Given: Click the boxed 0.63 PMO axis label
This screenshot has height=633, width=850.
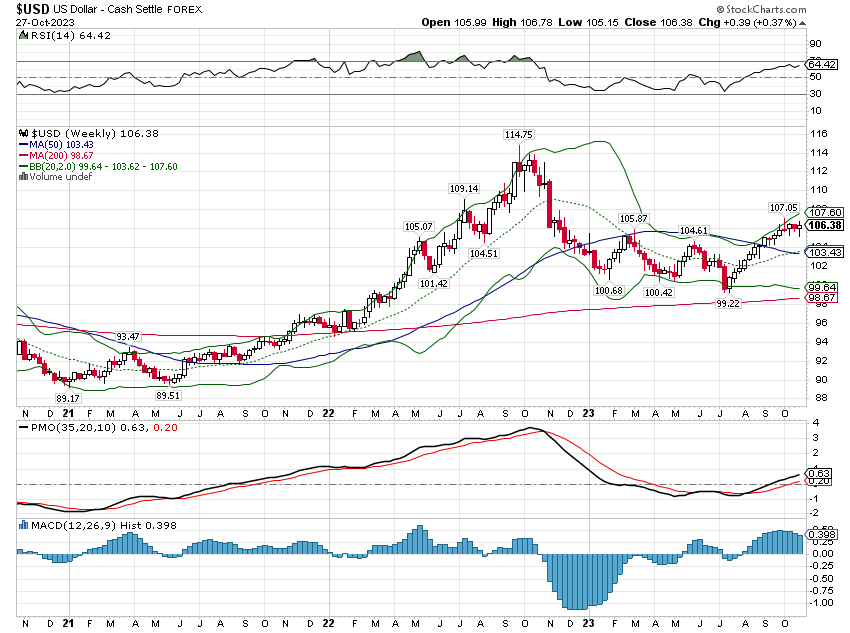Looking at the screenshot, I should [x=820, y=473].
